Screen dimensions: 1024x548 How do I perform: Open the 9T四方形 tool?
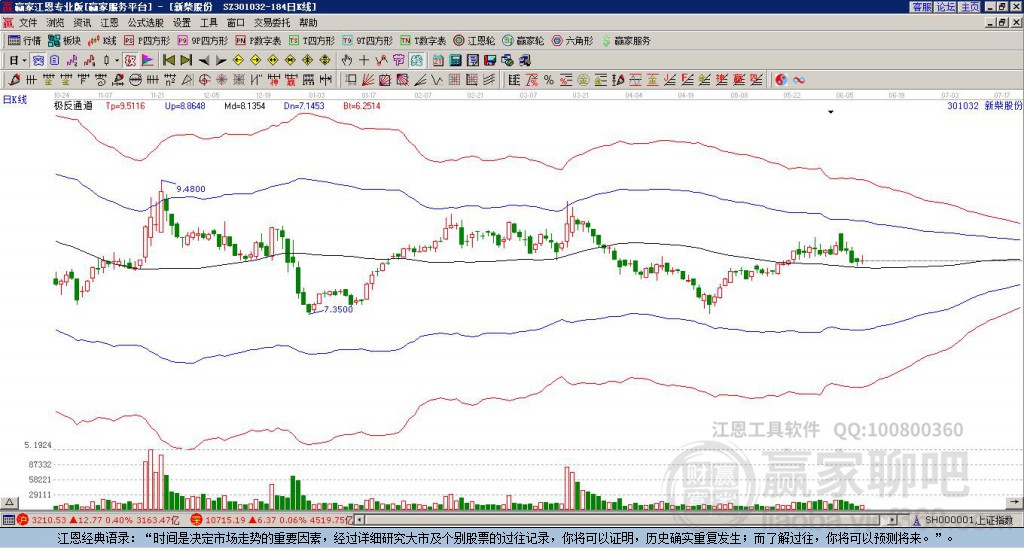click(367, 40)
